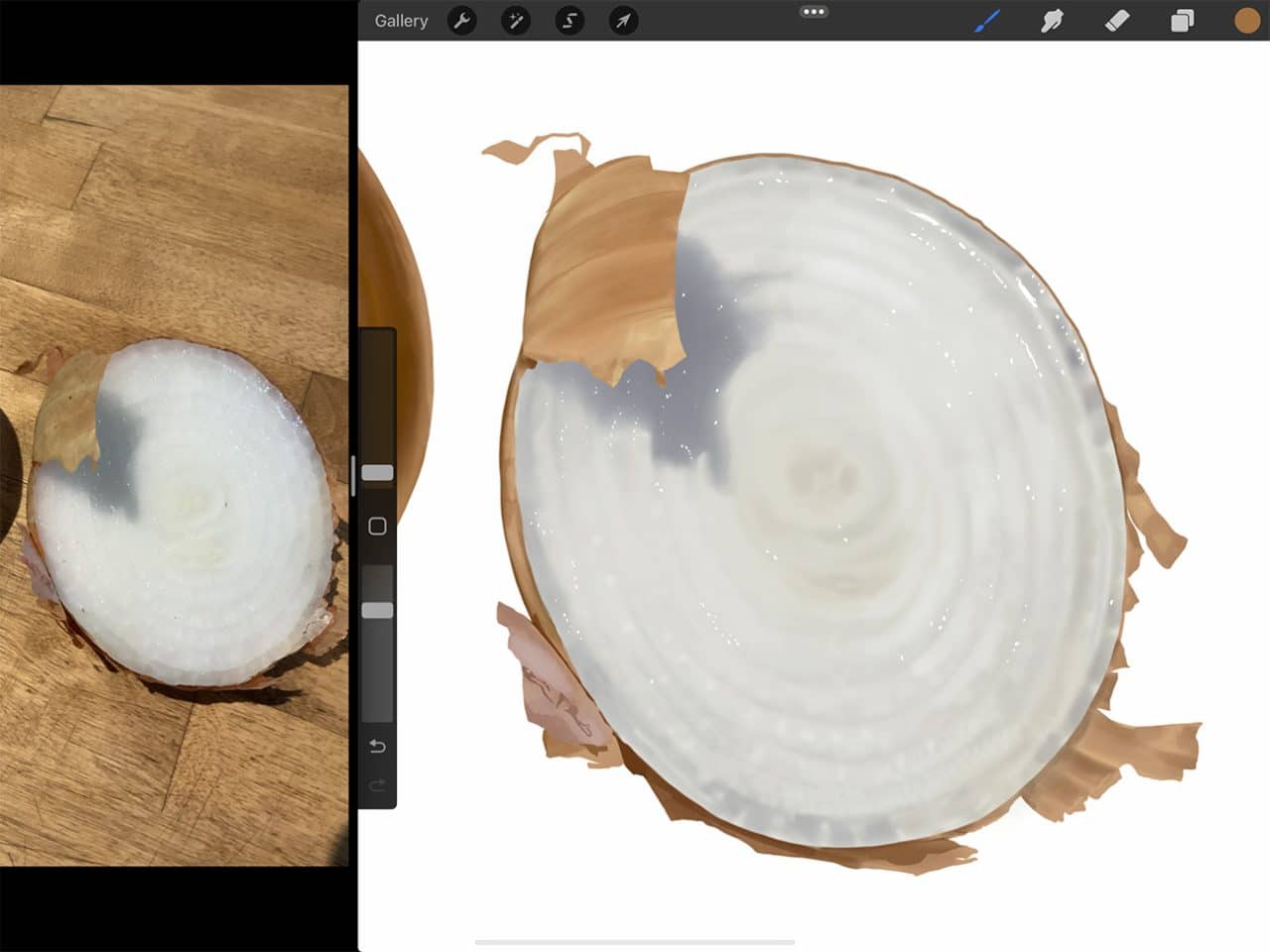1270x952 pixels.
Task: Tap the brush size slider handle
Action: [377, 473]
